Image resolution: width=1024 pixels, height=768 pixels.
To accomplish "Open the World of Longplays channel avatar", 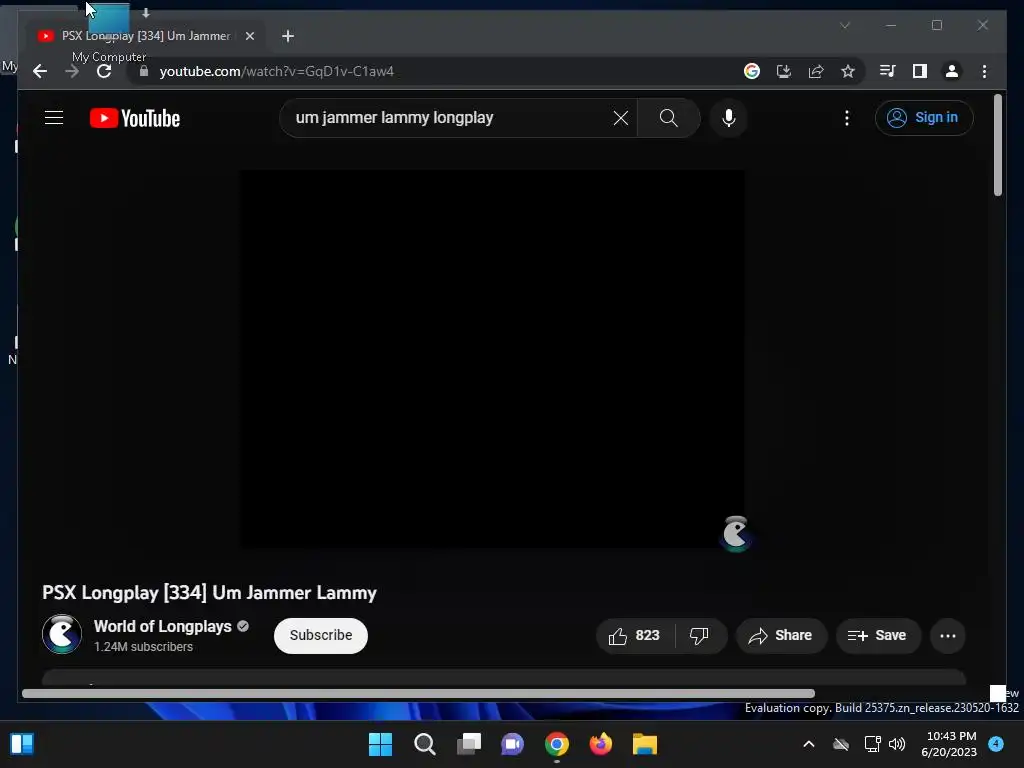I will (62, 635).
